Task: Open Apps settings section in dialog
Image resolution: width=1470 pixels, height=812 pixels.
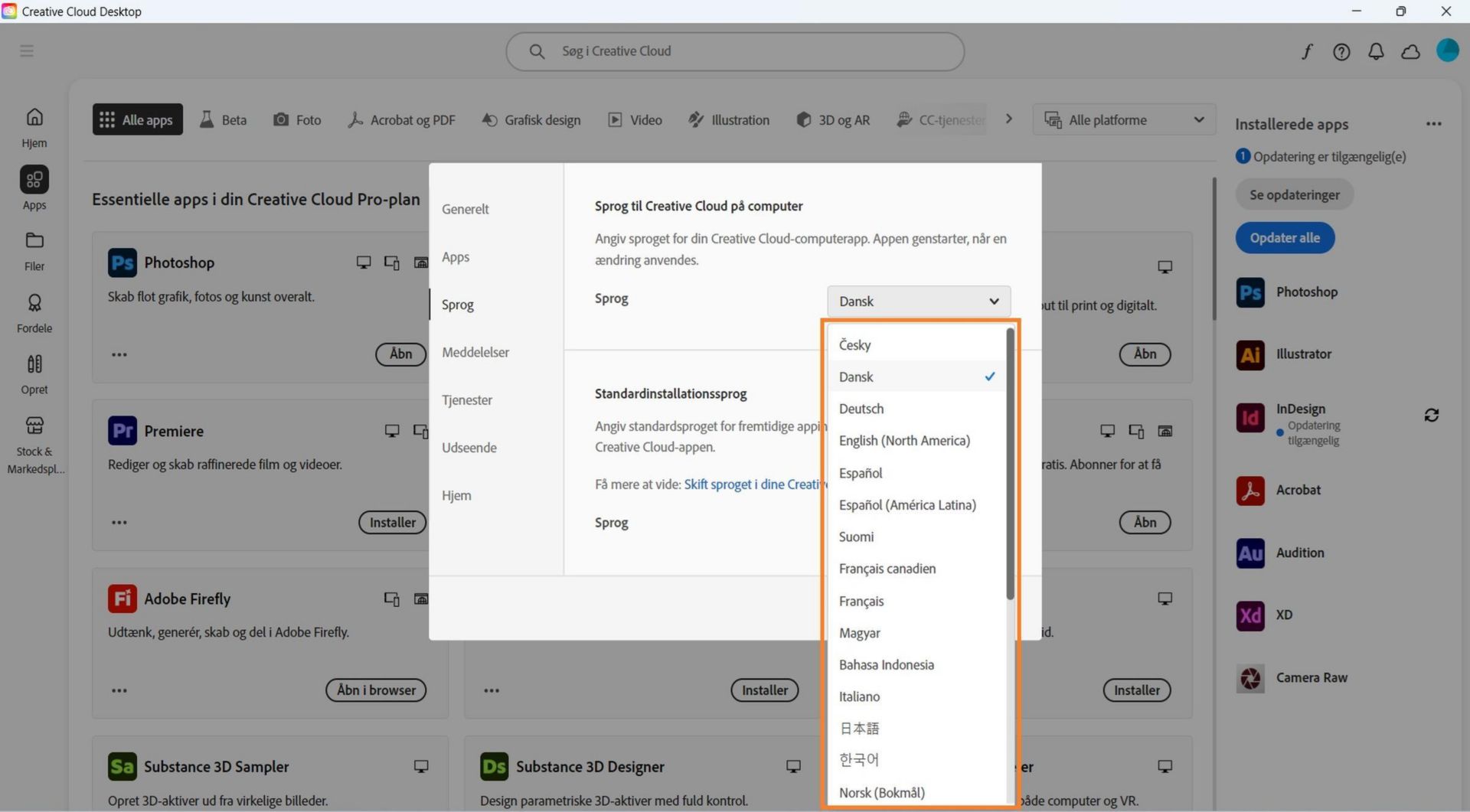Action: 456,257
